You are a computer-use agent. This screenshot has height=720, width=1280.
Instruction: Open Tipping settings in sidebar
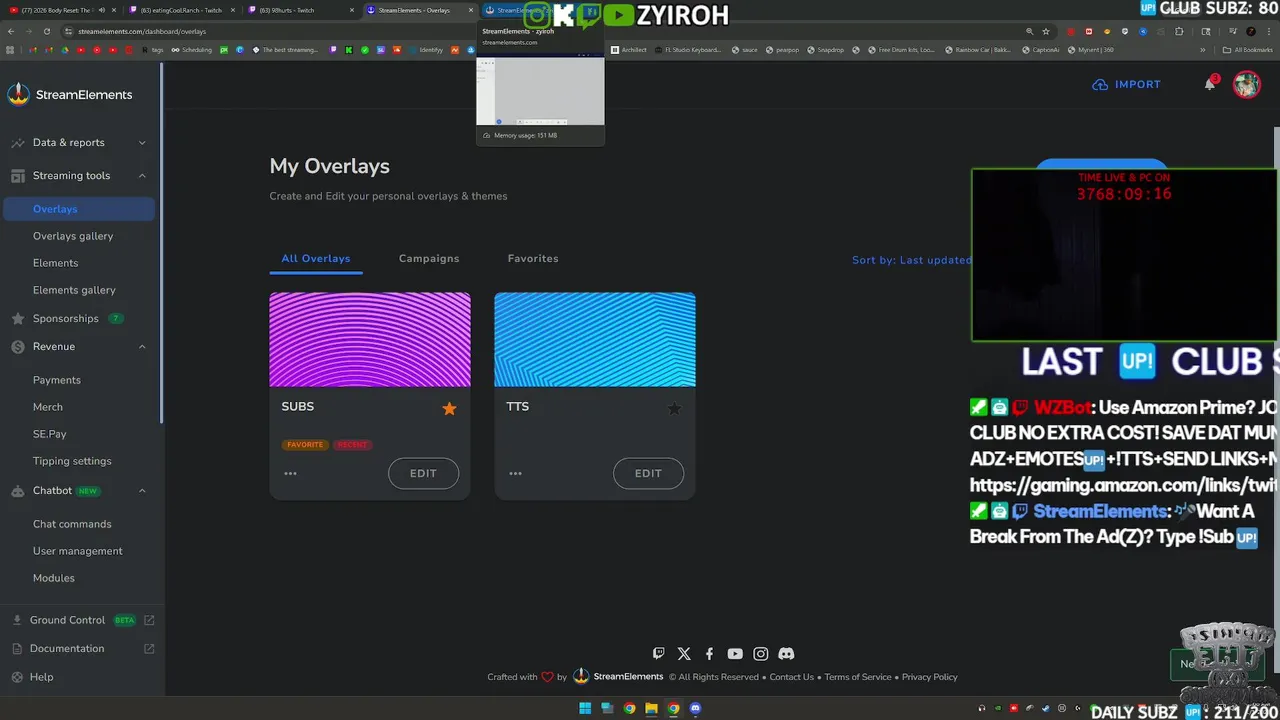click(72, 461)
